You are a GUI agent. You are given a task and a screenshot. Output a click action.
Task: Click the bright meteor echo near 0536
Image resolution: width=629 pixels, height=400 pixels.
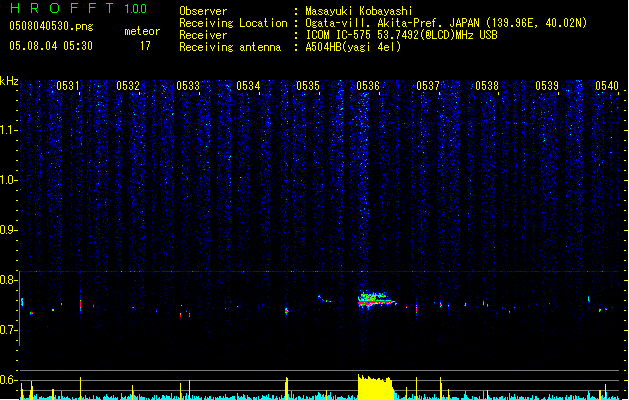pyautogui.click(x=376, y=300)
